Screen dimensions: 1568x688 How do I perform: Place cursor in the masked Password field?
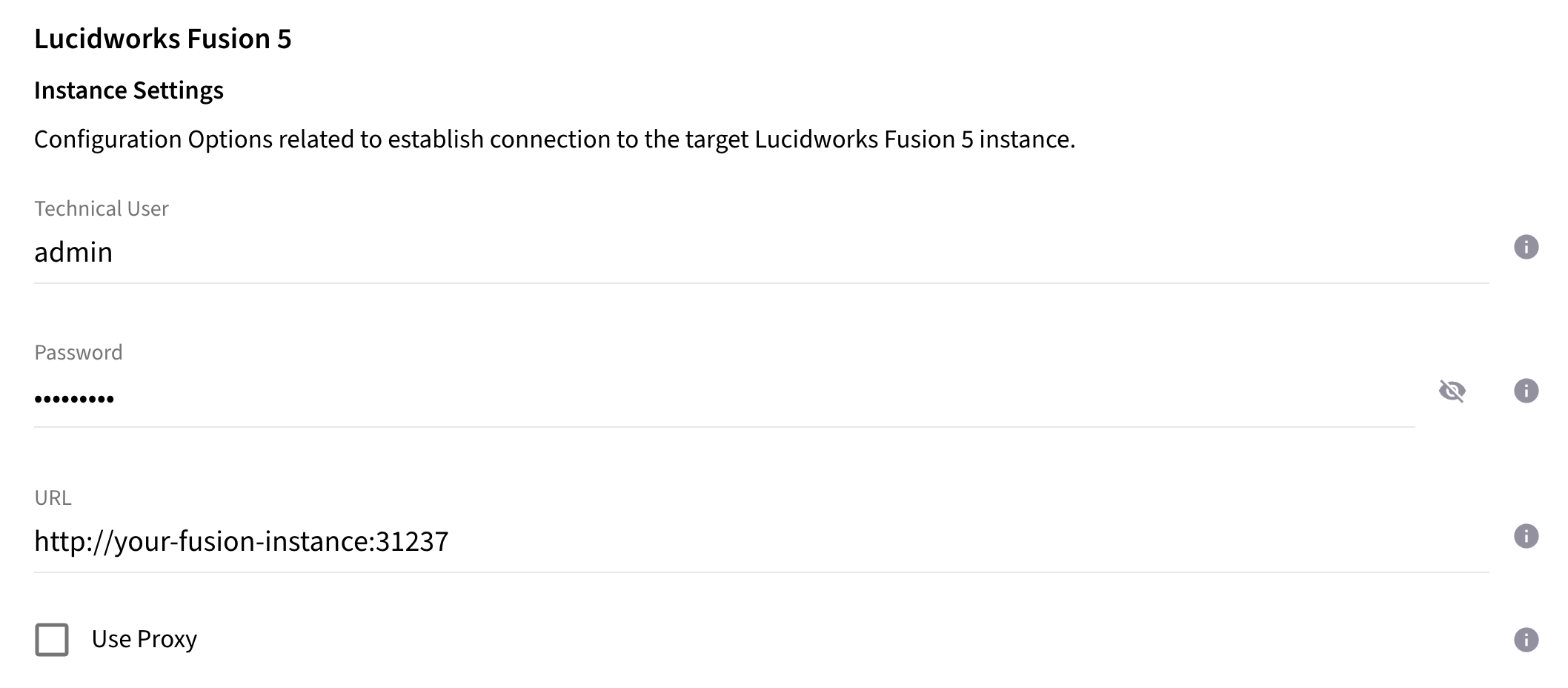[371, 397]
